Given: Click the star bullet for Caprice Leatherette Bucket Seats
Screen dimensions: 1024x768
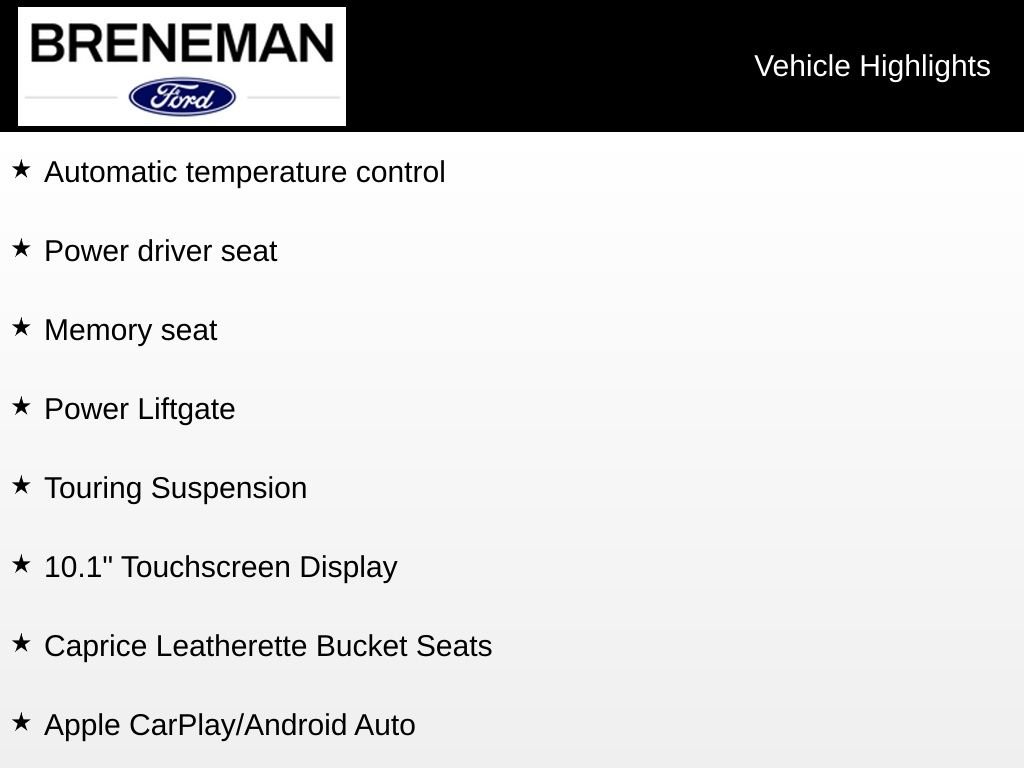Looking at the screenshot, I should [21, 643].
